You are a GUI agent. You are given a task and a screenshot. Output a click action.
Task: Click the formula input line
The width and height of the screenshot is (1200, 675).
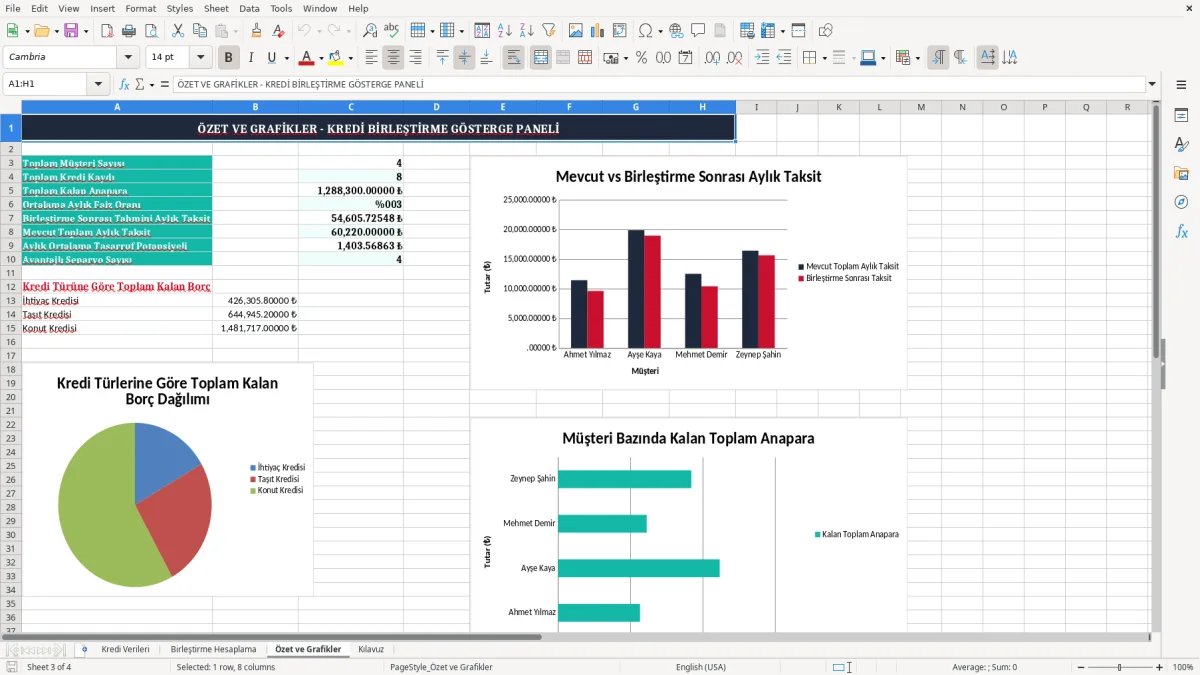[658, 85]
